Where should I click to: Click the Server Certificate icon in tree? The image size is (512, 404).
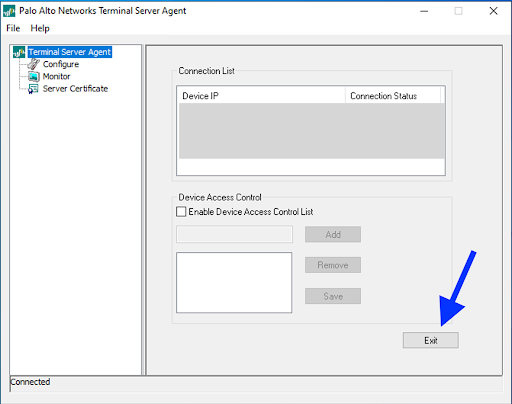(x=33, y=89)
